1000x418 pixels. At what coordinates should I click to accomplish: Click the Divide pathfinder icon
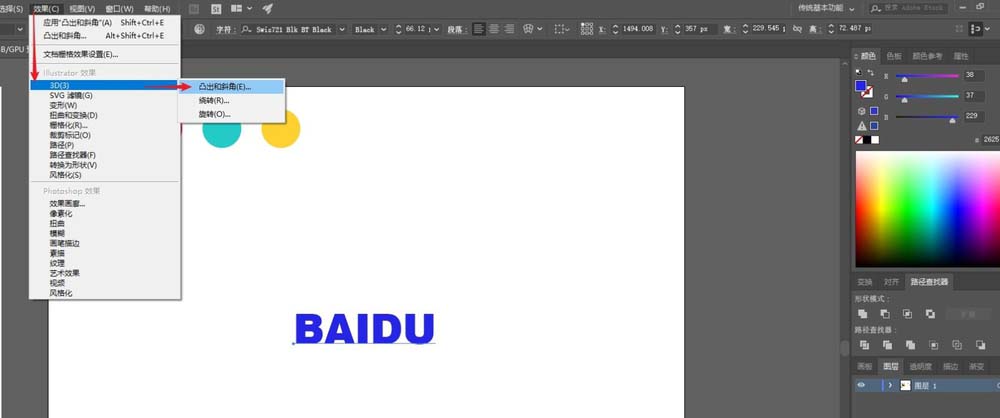864,345
